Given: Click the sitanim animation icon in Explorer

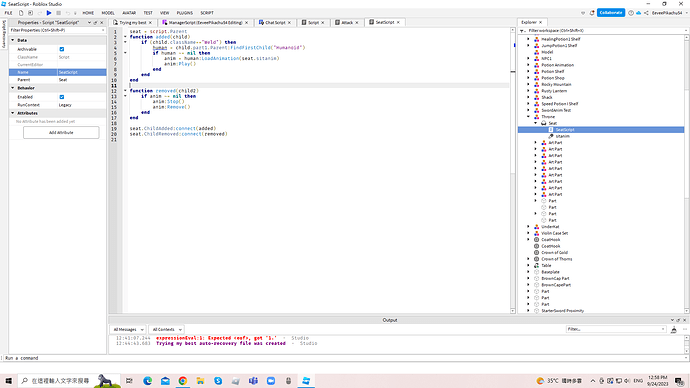Looking at the screenshot, I should click(x=551, y=136).
